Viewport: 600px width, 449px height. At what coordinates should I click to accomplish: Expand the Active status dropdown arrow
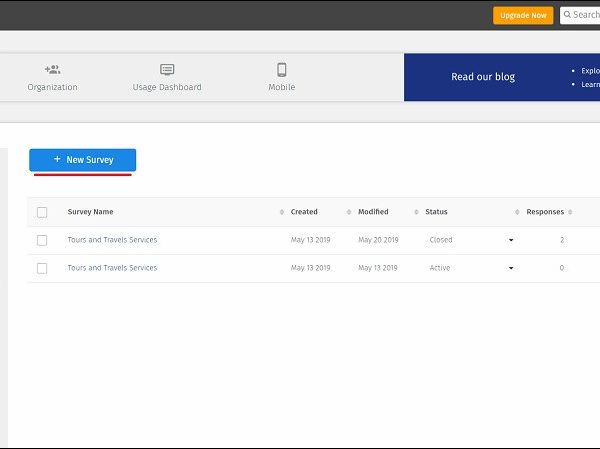coord(510,268)
